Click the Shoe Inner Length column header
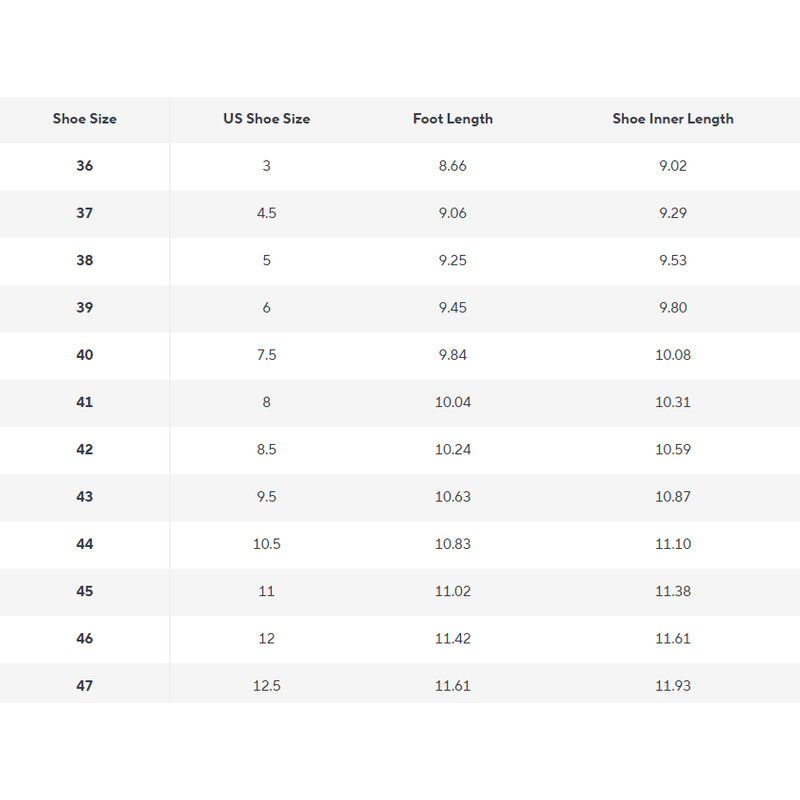 tap(673, 119)
